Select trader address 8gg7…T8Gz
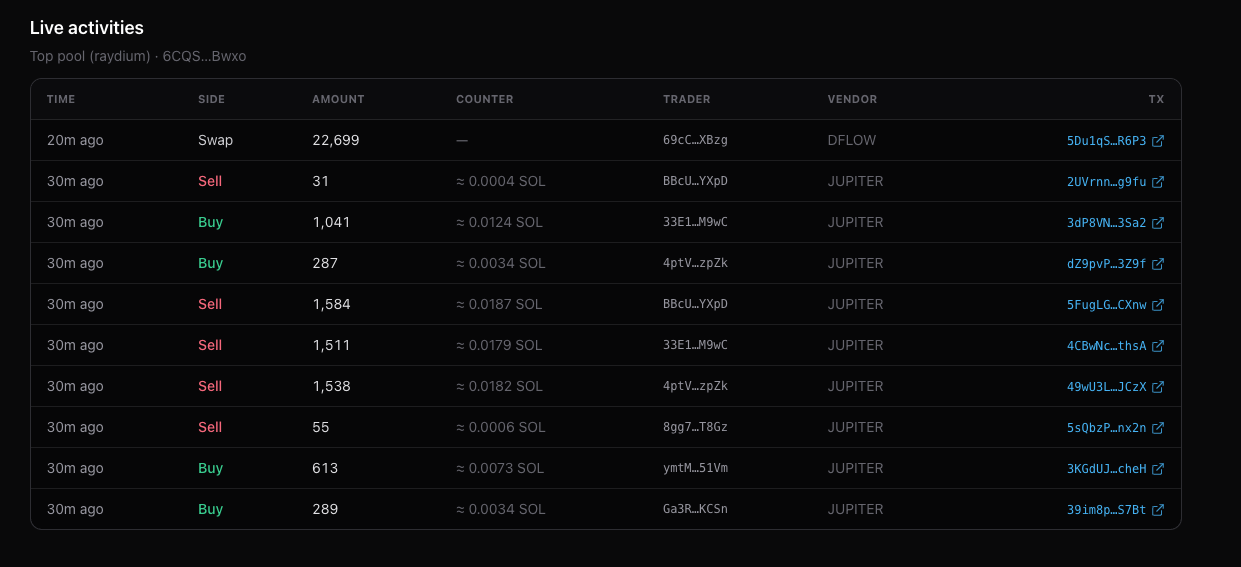The height and width of the screenshot is (567, 1241). coord(695,427)
